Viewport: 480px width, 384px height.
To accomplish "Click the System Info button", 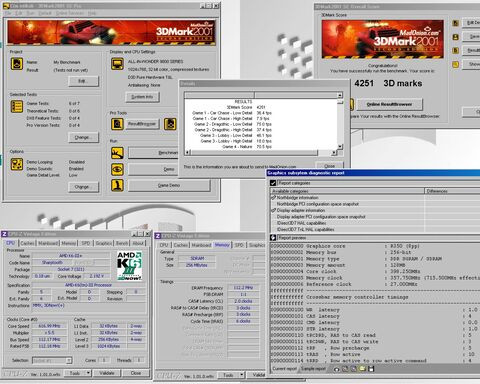I will [x=142, y=97].
